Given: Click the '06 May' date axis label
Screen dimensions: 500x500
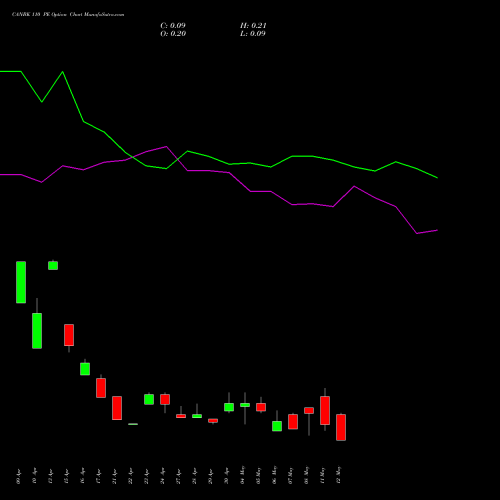Looking at the screenshot, I should point(274,475).
